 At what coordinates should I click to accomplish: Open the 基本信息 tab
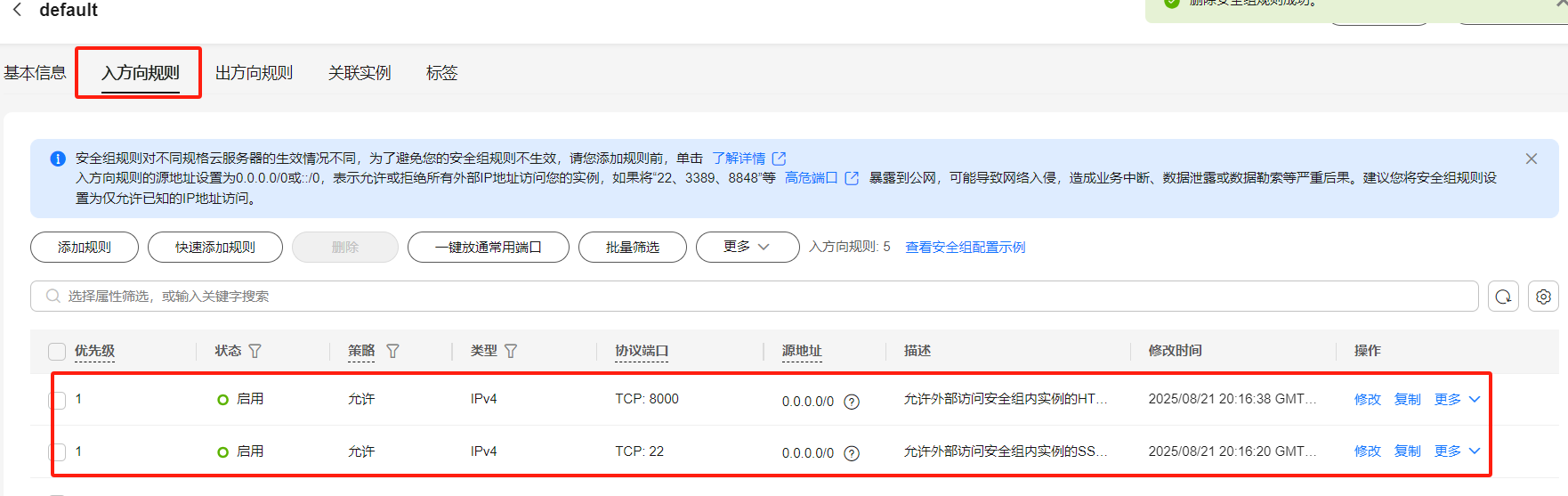click(35, 73)
